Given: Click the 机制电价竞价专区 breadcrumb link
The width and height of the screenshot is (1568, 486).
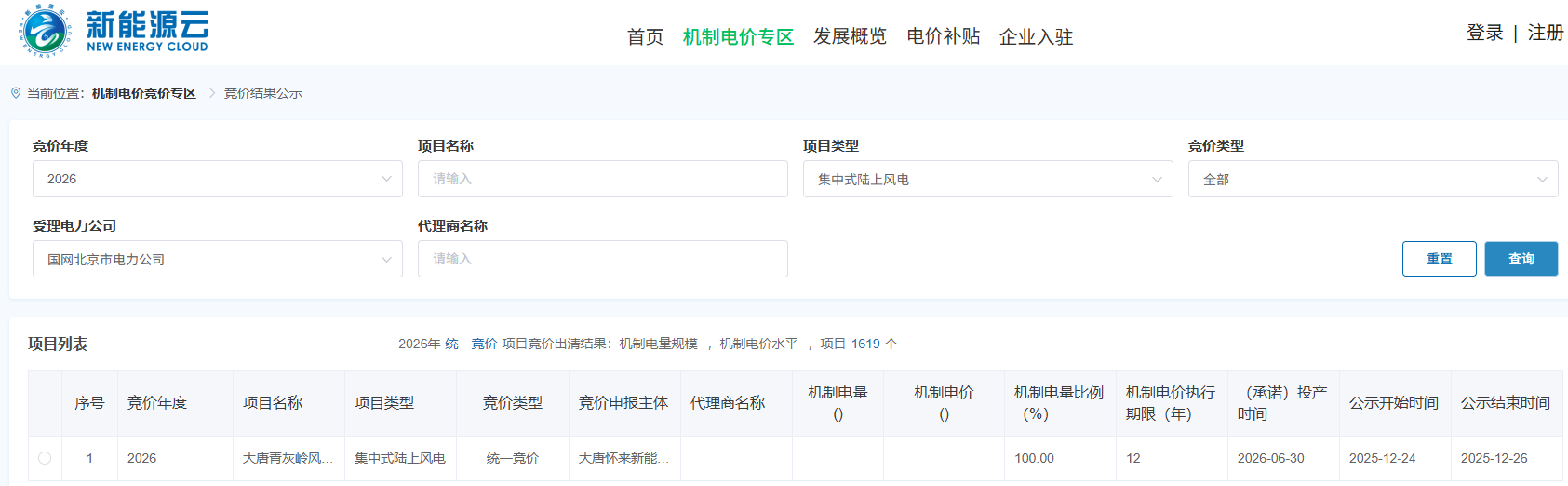Looking at the screenshot, I should pos(143,93).
